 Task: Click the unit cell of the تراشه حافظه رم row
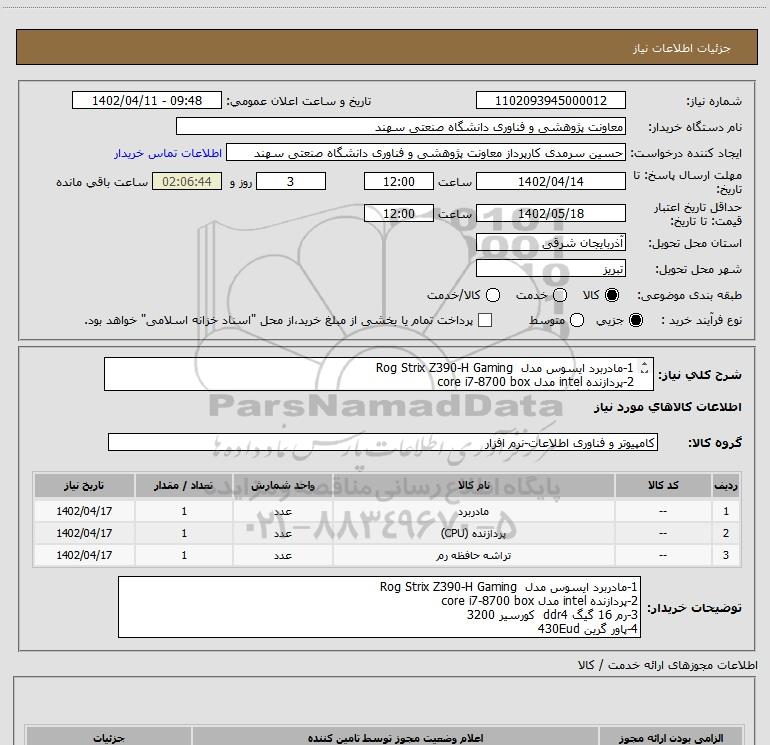tap(282, 555)
